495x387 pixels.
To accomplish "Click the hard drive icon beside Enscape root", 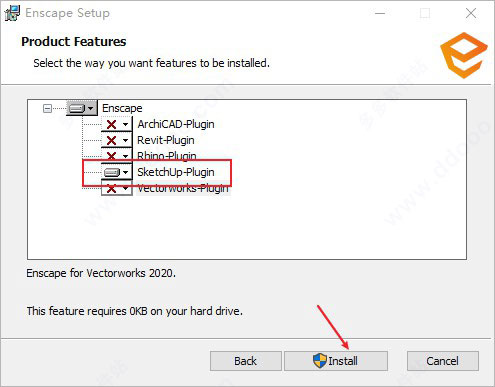I will coord(77,108).
